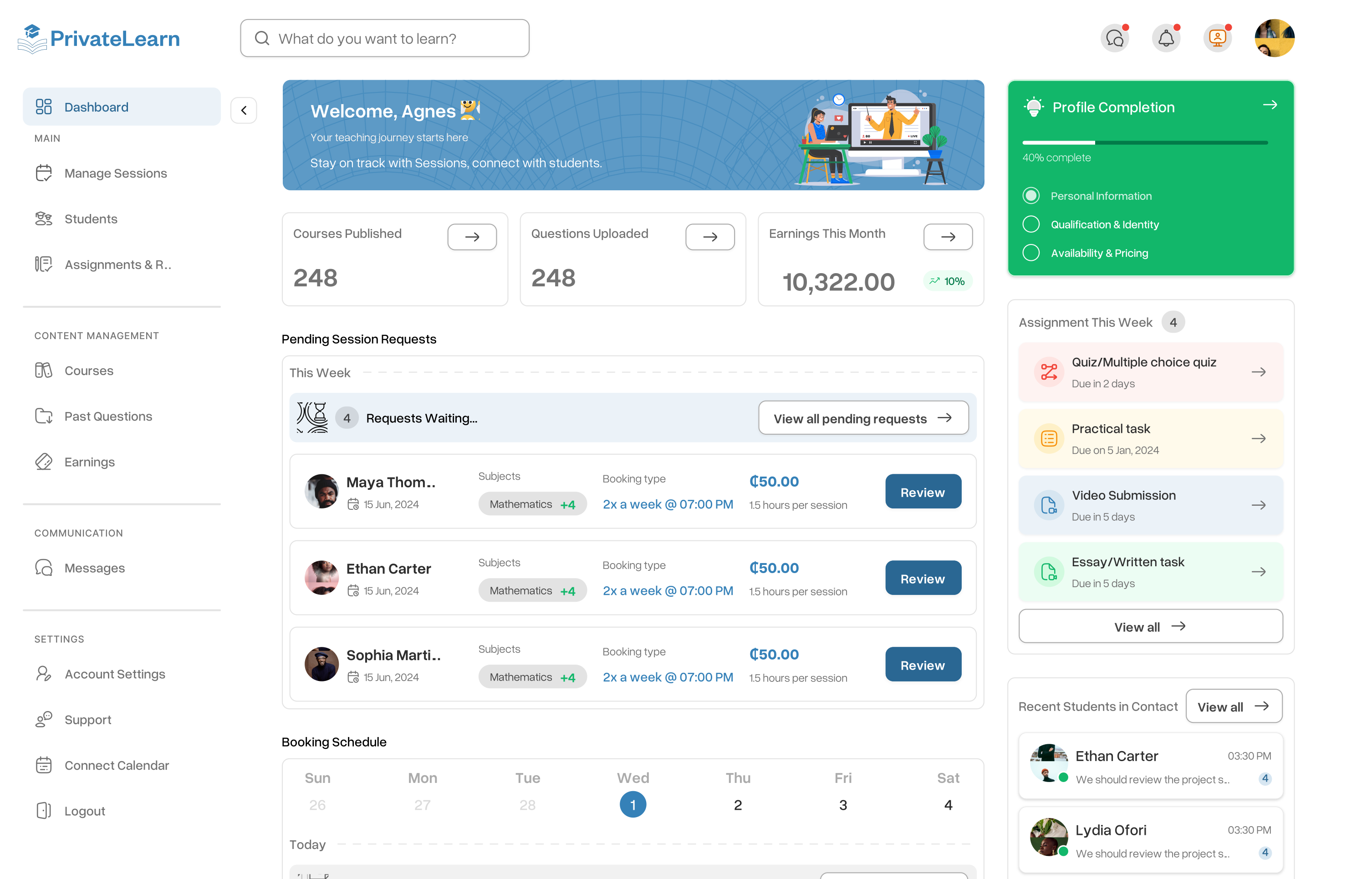Select the Availability & Pricing radio circle
Screen dimensions: 1372x879
point(1030,253)
